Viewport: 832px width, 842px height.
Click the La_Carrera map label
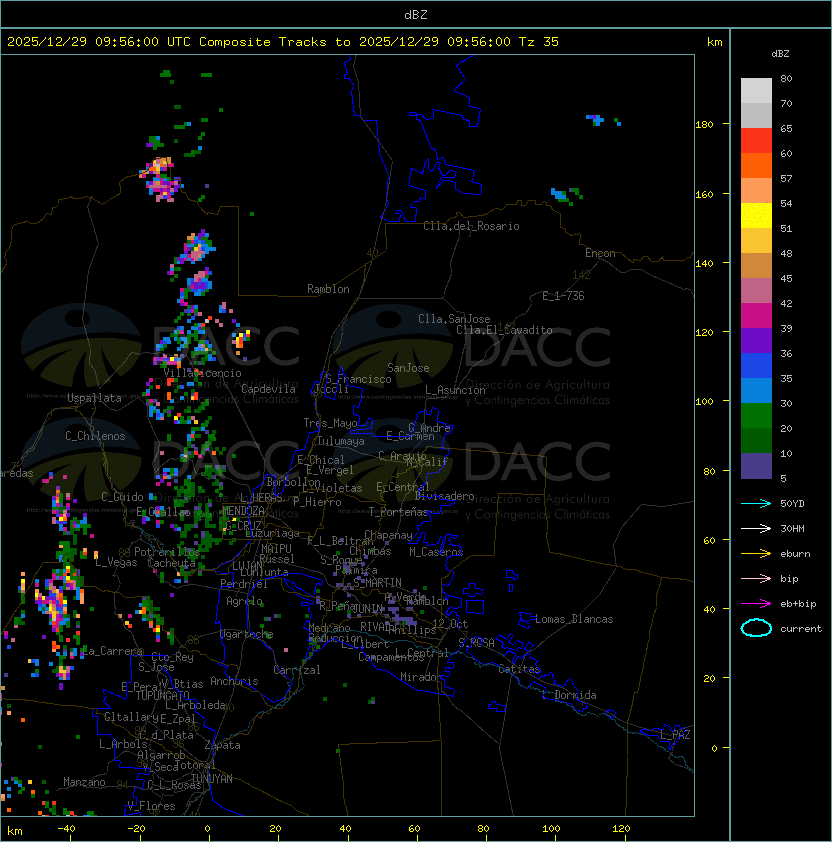pos(113,651)
